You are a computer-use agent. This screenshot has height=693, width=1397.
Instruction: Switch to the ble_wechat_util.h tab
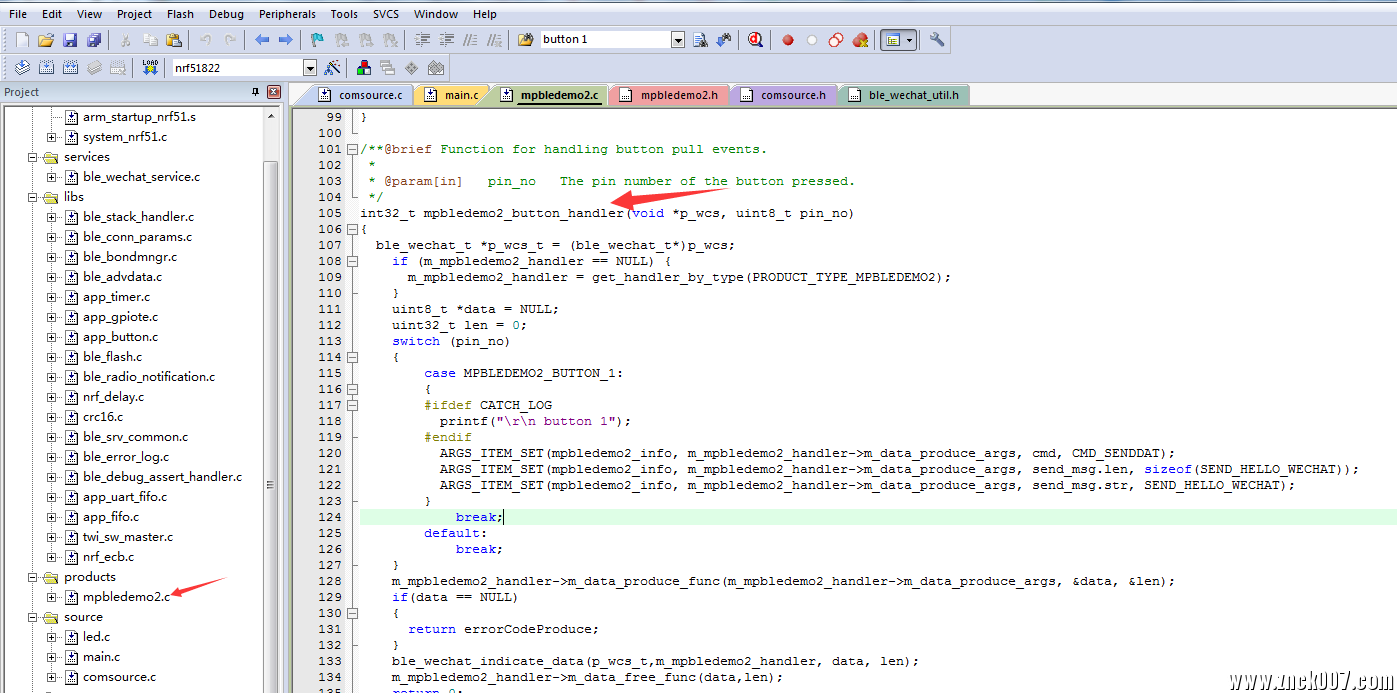905,95
